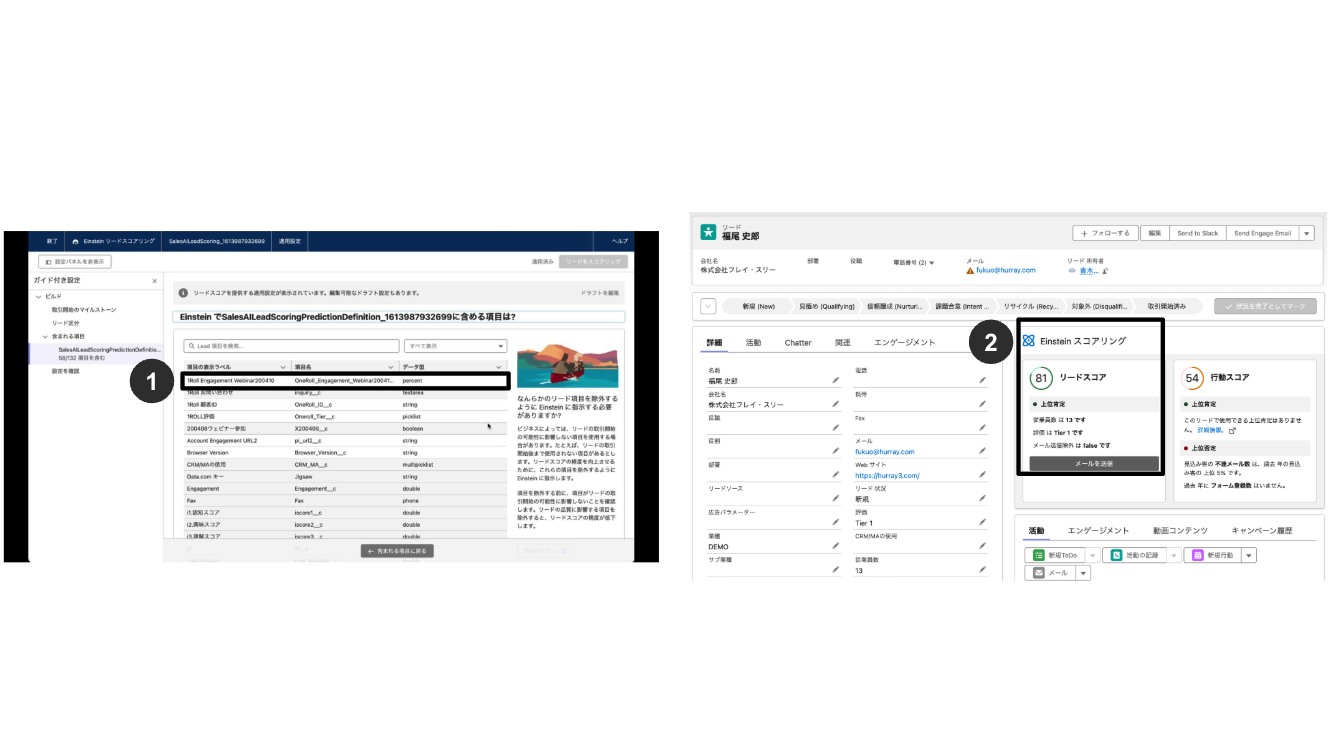Viewport: 1334px width, 747px height.
Task: Click the info icon in the notification banner
Action: tap(183, 293)
